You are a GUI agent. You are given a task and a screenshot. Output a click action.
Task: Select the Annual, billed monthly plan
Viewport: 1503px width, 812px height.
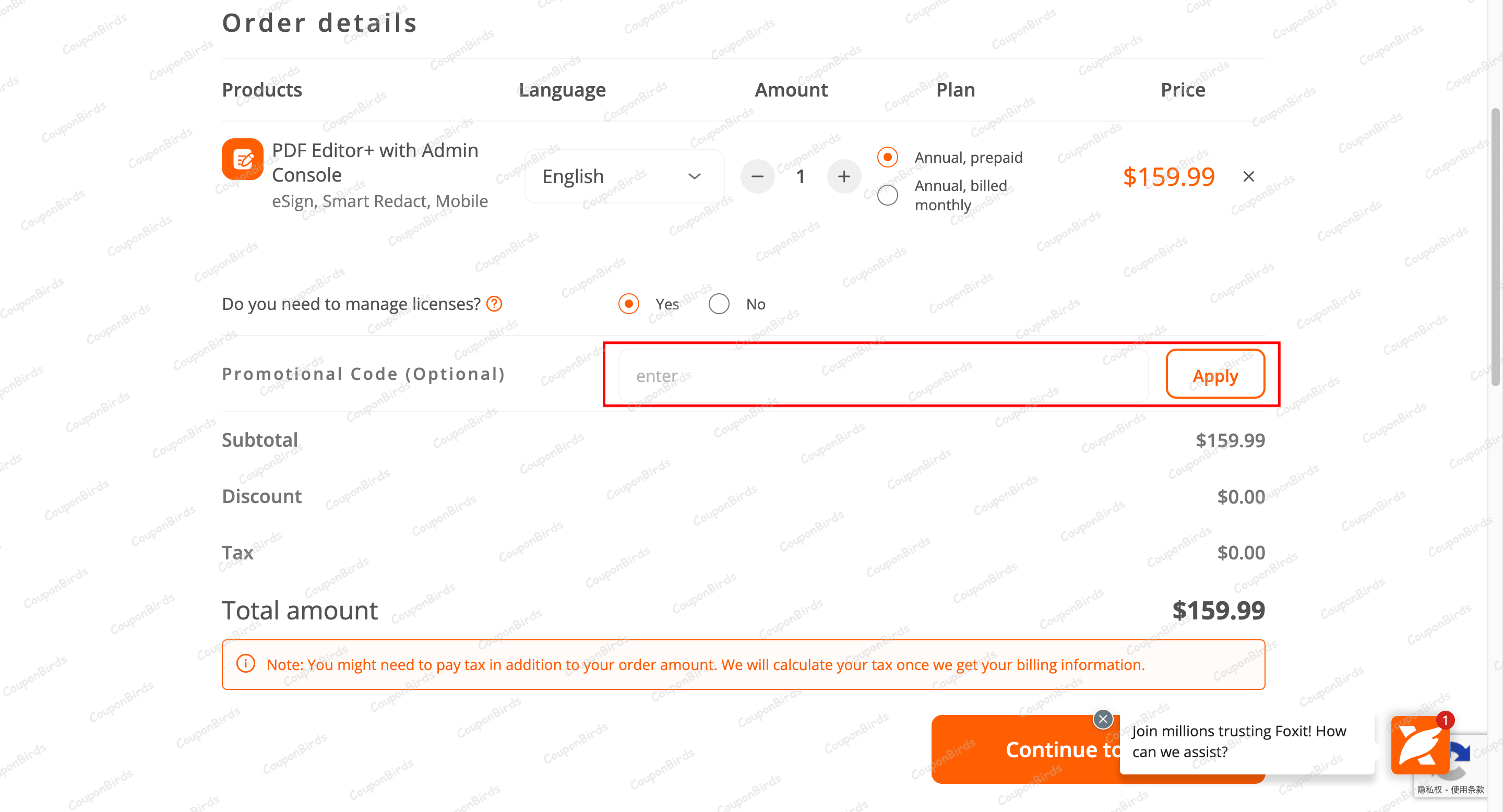(887, 195)
